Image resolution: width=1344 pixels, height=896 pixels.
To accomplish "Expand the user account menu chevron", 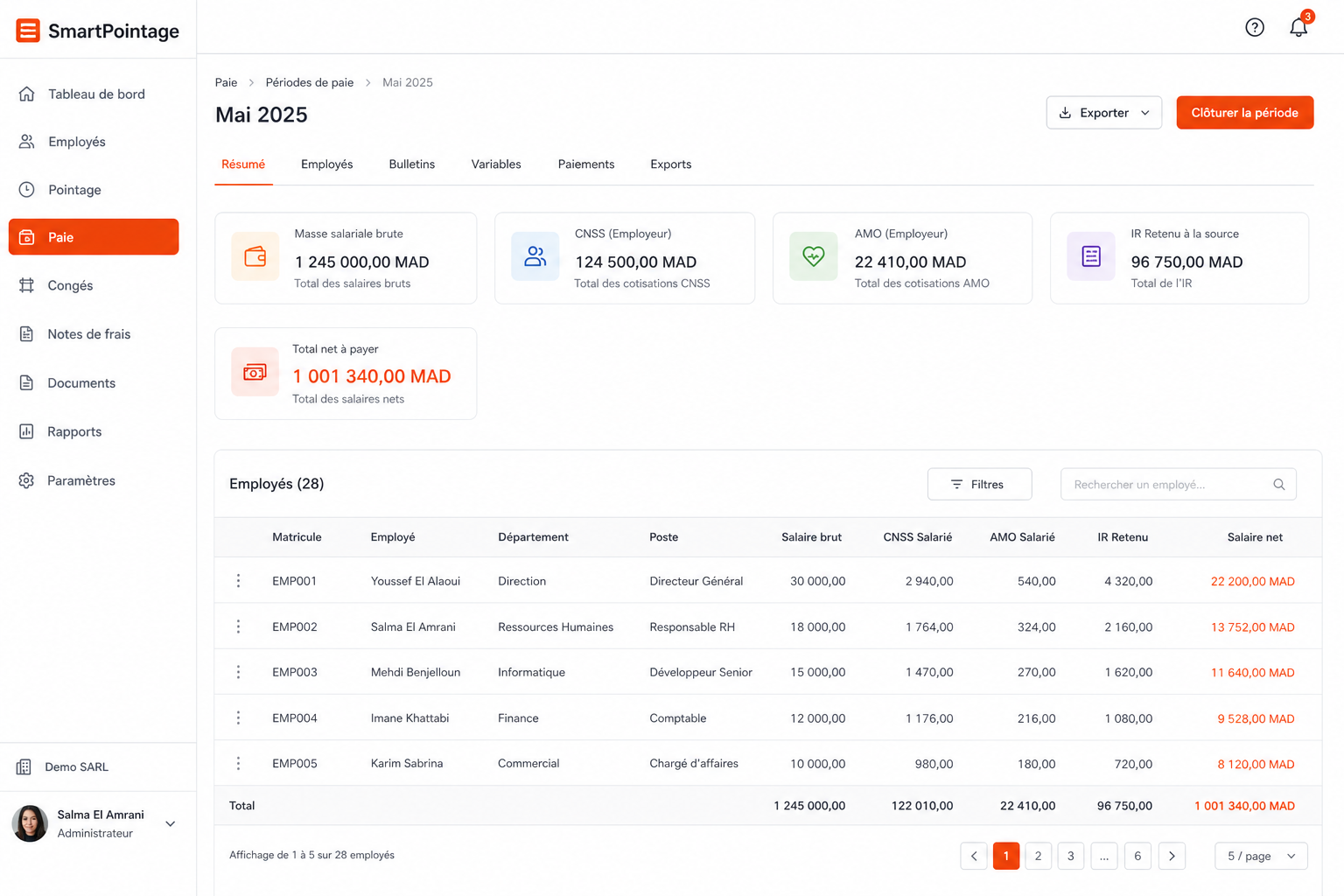I will 171,823.
